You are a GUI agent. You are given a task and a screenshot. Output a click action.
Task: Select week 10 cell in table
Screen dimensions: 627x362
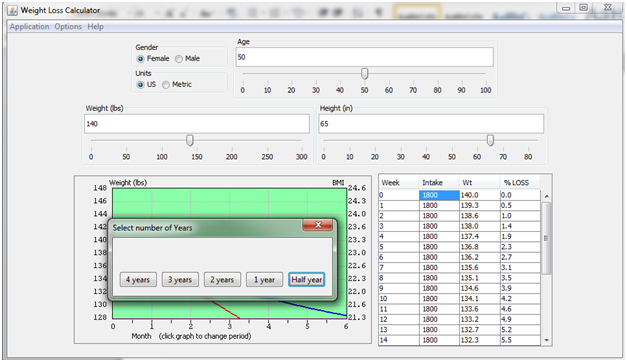pos(399,299)
